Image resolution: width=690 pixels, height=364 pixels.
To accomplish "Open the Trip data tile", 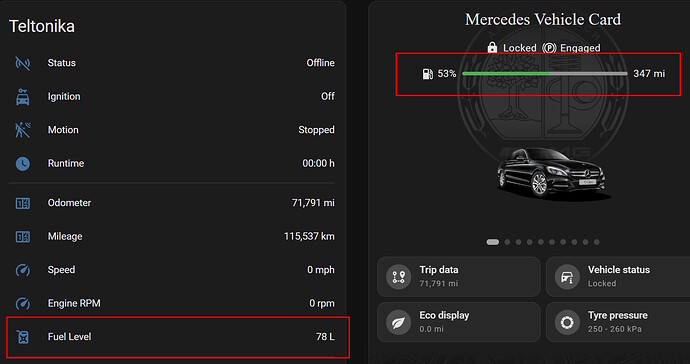I will pos(459,276).
